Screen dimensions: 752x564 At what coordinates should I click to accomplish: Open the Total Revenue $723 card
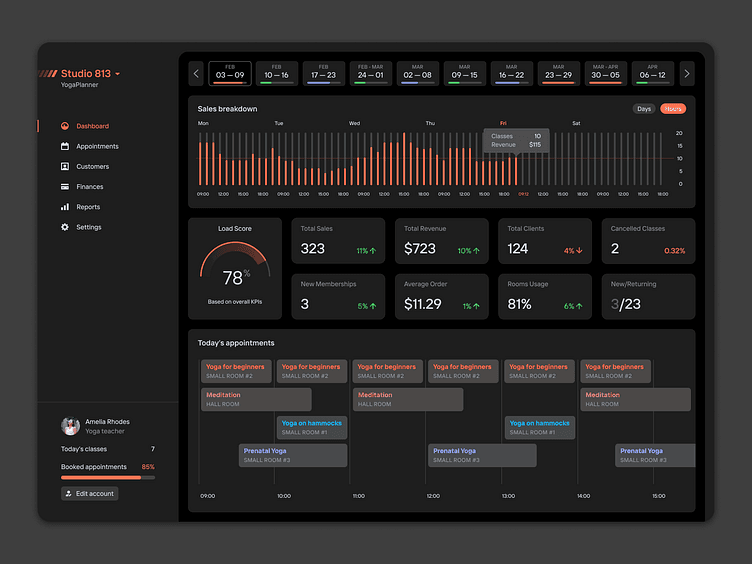pos(442,241)
